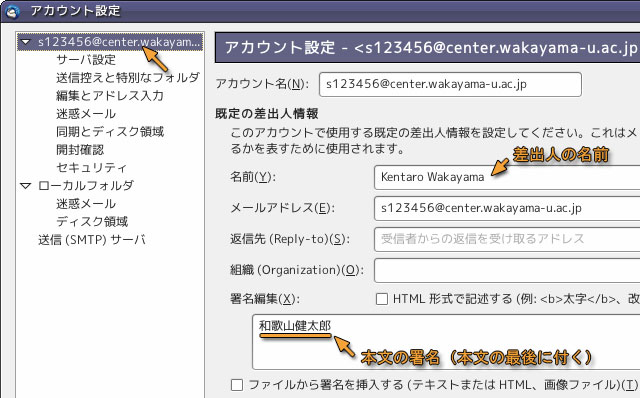
Task: Open サーバ設定 in the account tree
Action: (86, 60)
